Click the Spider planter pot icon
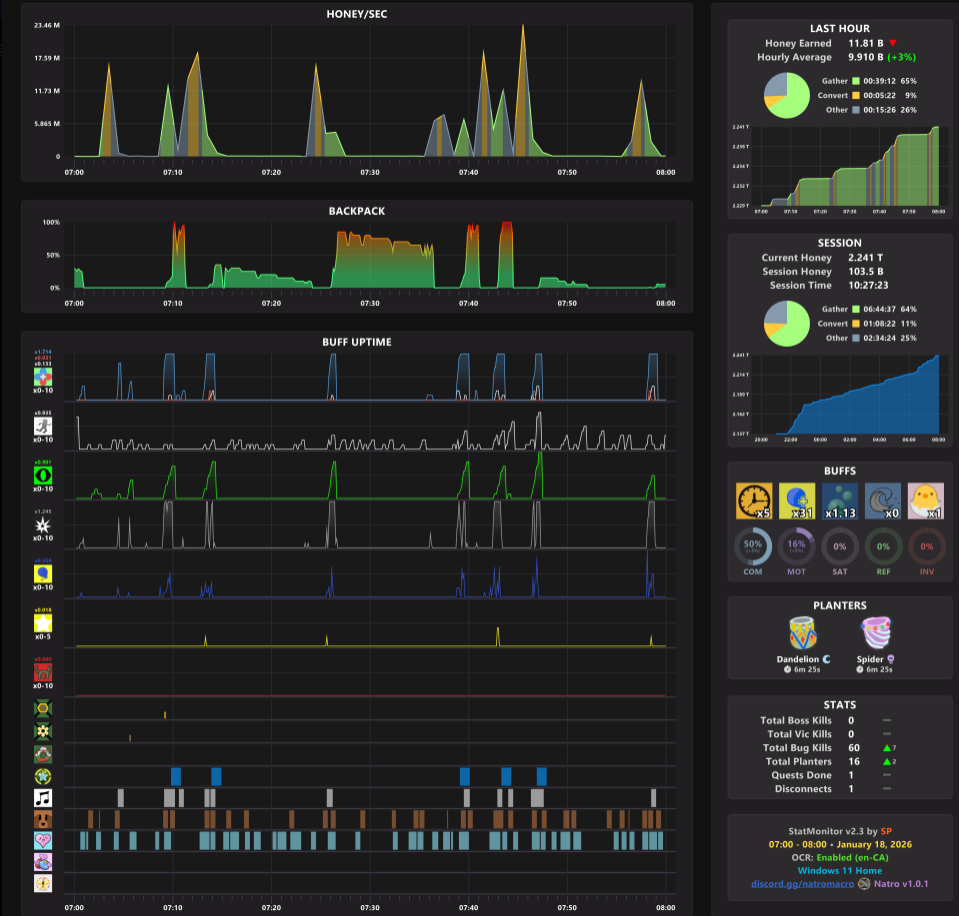Viewport: 959px width, 916px height. 876,633
